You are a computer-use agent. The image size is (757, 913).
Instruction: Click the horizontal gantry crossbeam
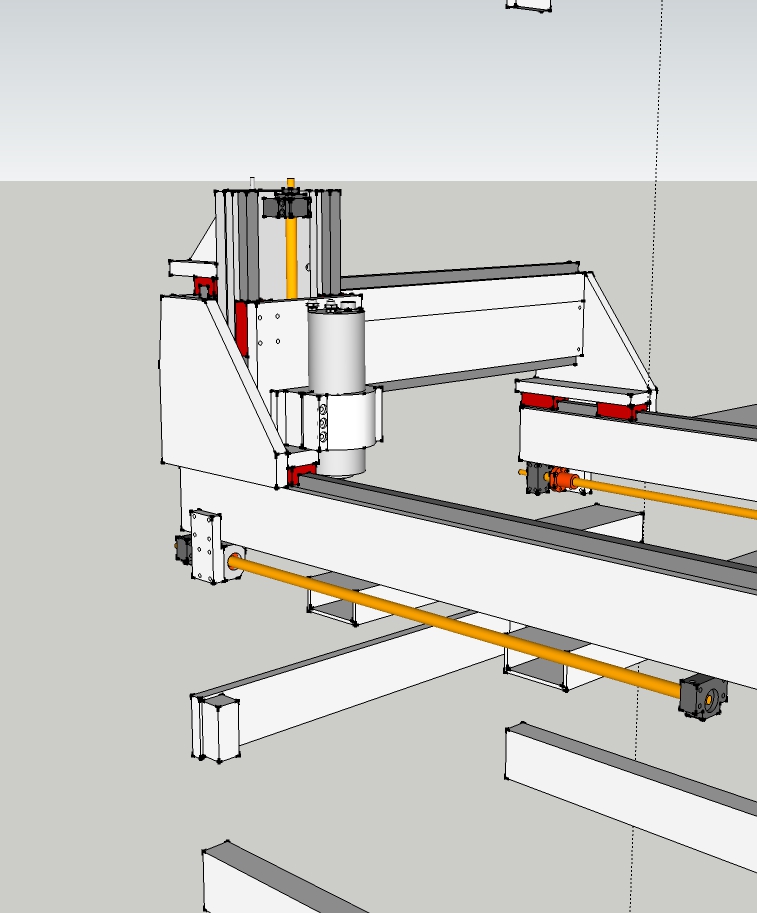(x=470, y=320)
